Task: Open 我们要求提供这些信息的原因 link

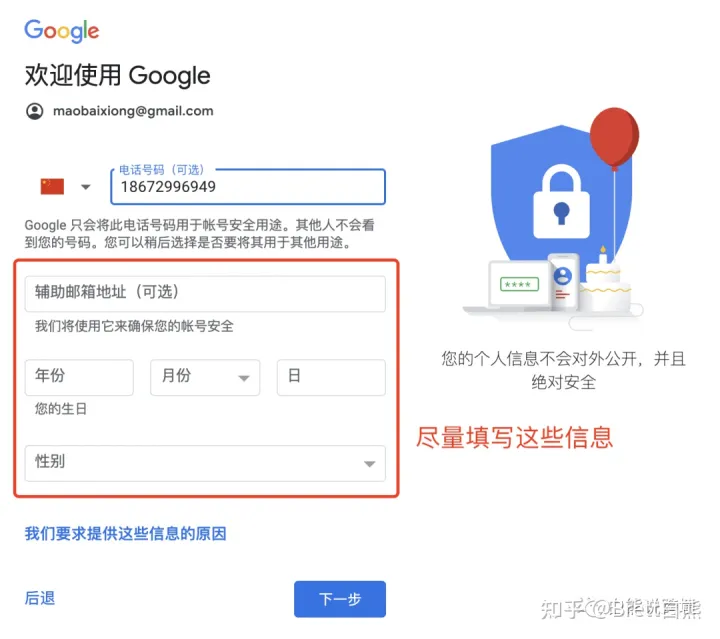Action: click(125, 533)
